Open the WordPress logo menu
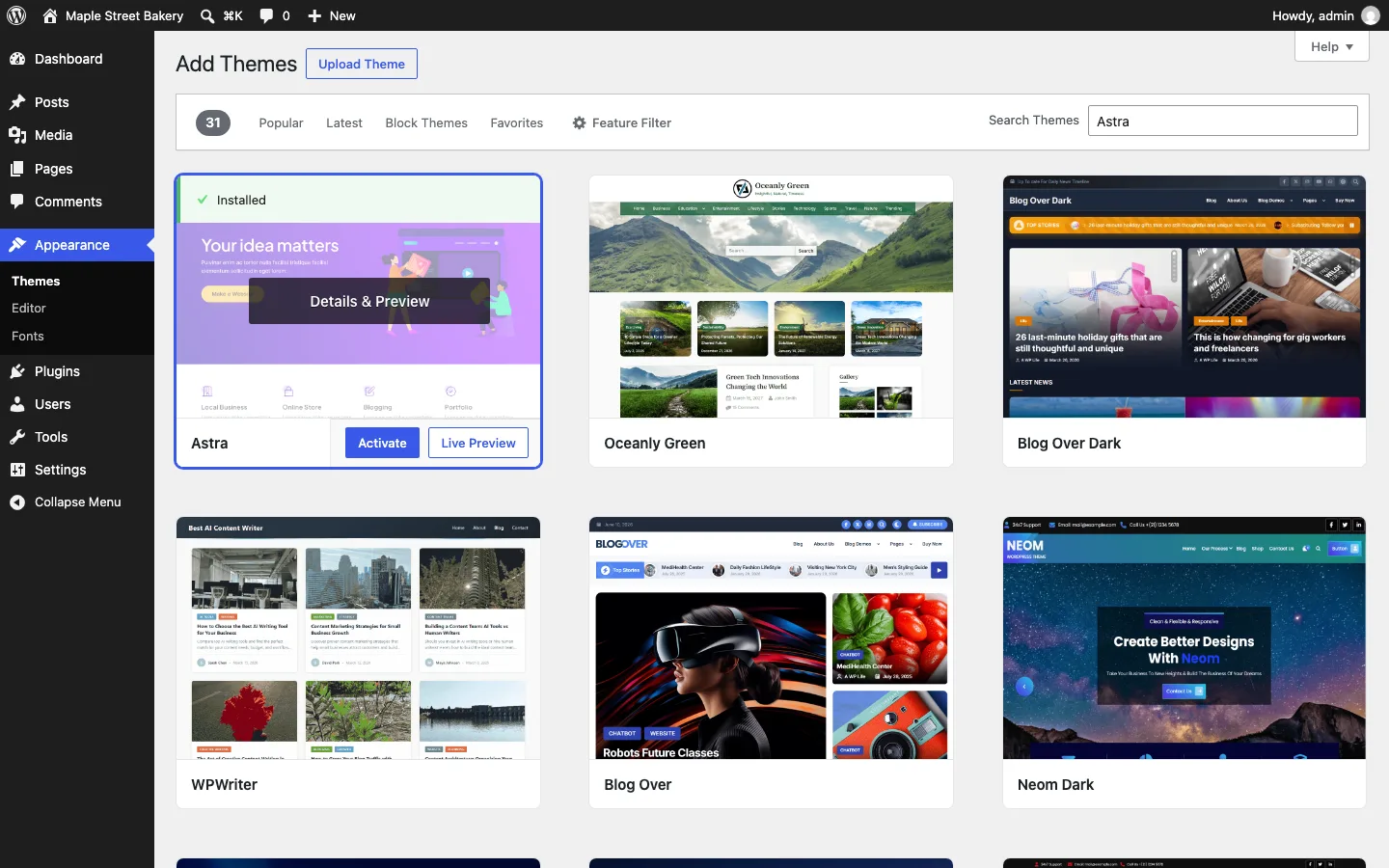The image size is (1389, 868). pos(16,15)
